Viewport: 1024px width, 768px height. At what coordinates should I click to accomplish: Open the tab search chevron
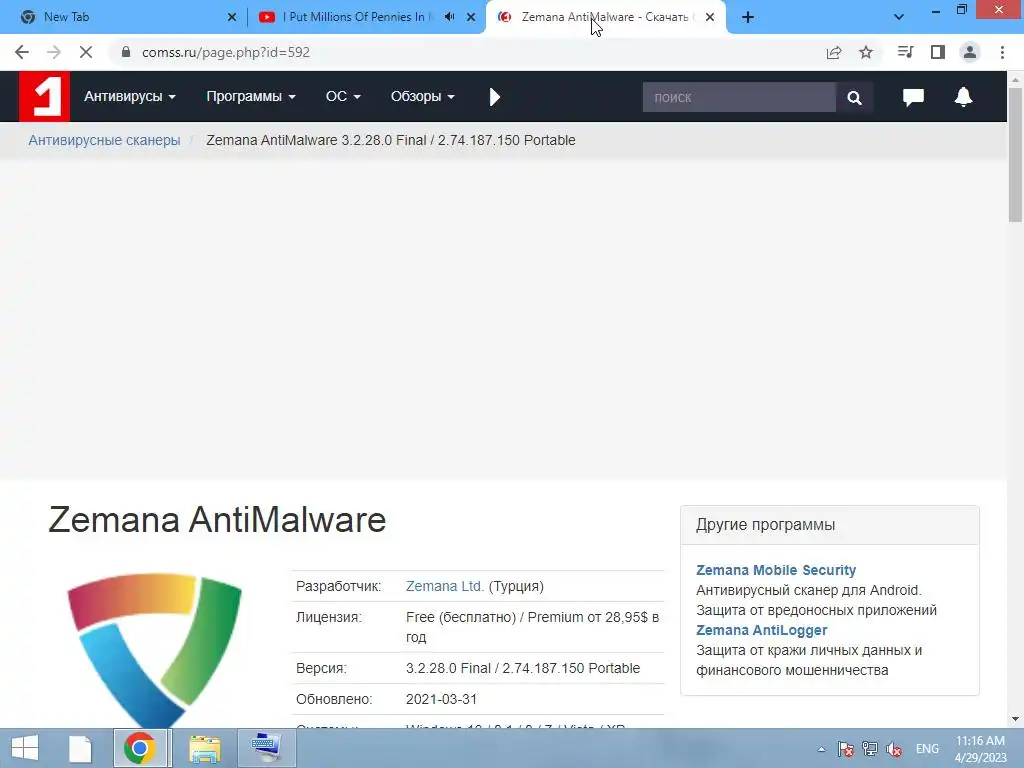(x=899, y=17)
